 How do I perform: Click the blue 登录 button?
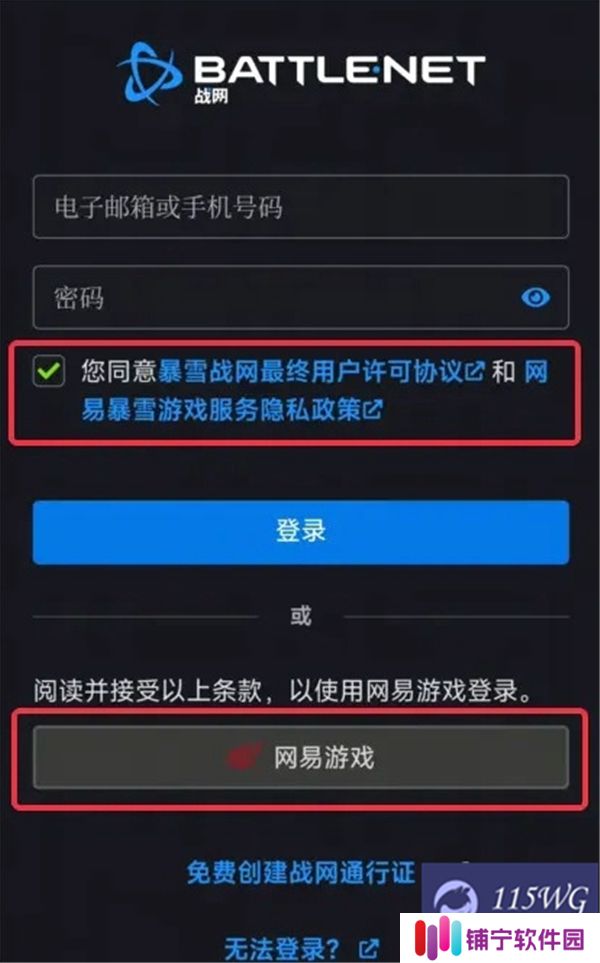tap(301, 532)
